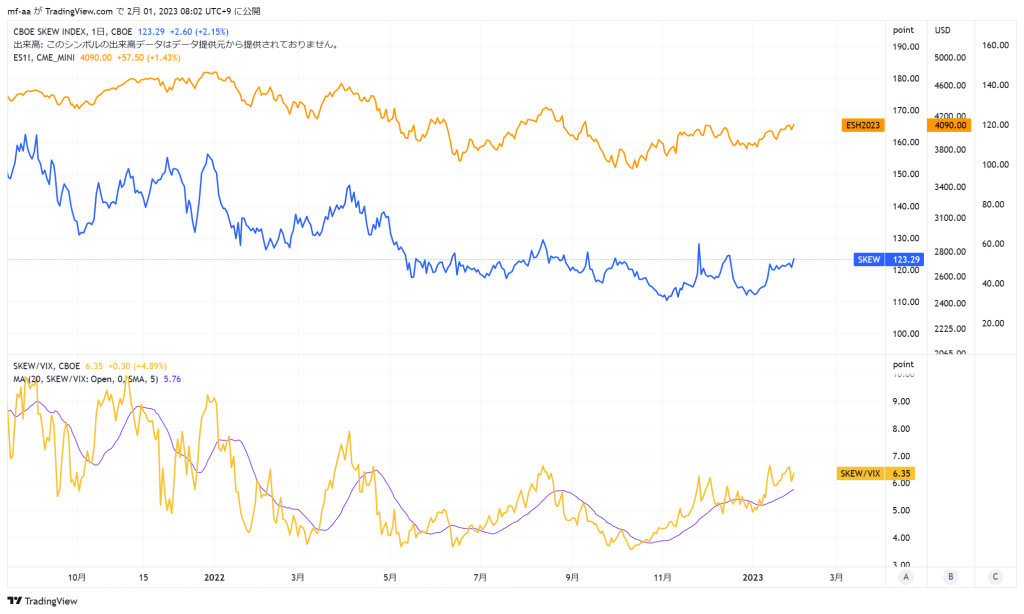
Task: Click the USD currency scale header
Action: [942, 30]
